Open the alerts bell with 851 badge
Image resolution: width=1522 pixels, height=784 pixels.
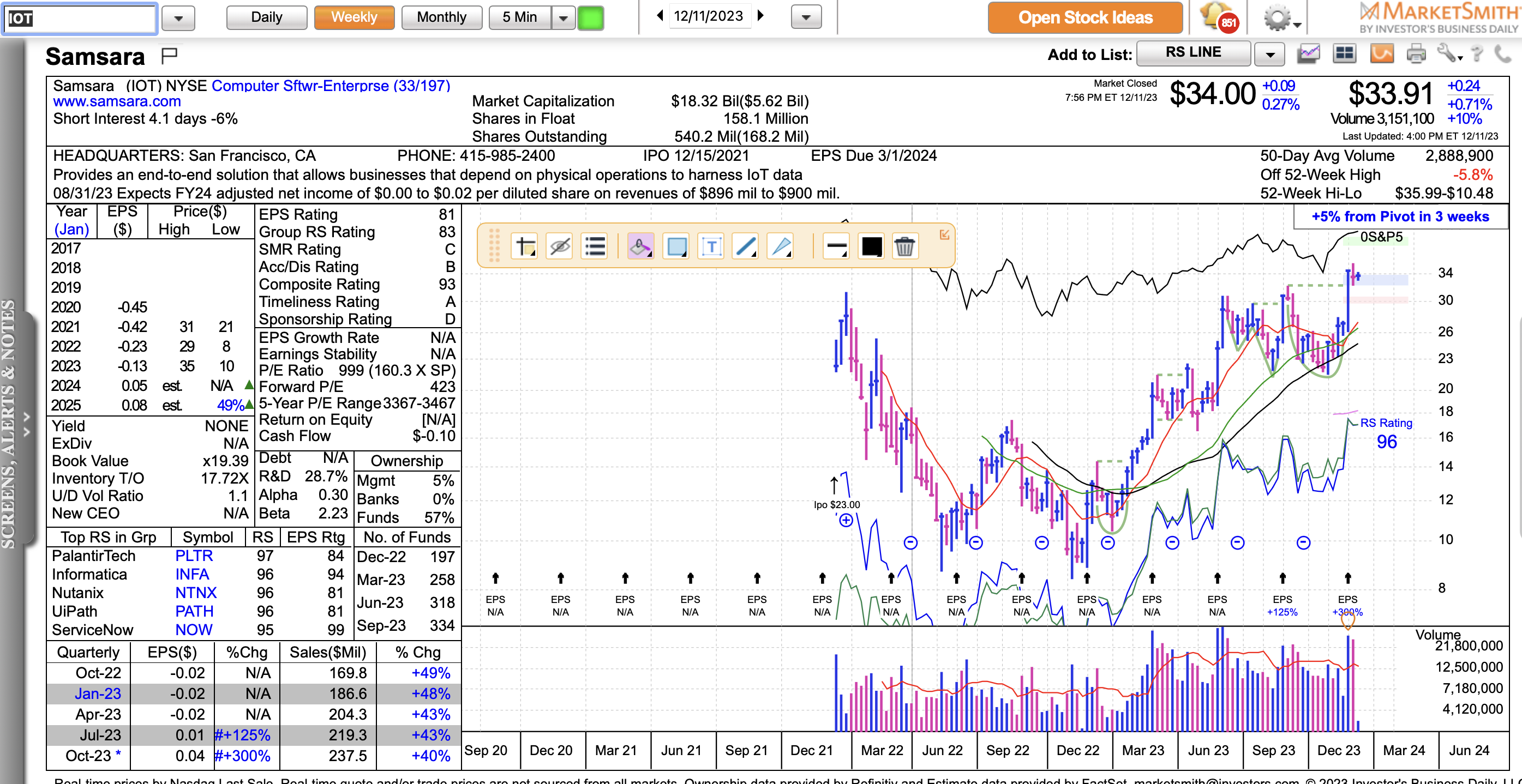(1218, 17)
